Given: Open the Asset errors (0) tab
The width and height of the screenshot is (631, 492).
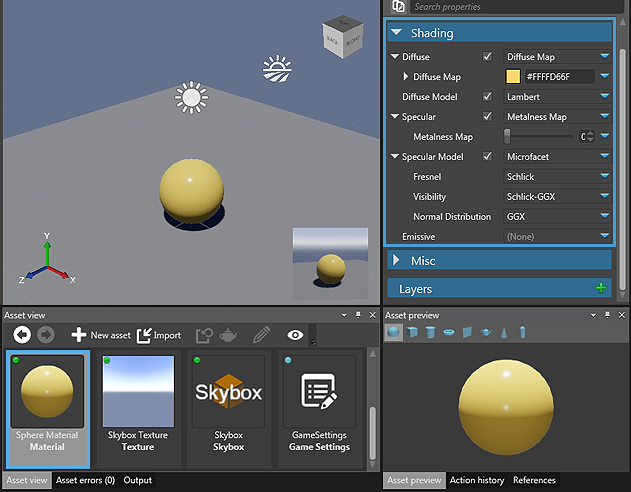Looking at the screenshot, I should (x=85, y=481).
